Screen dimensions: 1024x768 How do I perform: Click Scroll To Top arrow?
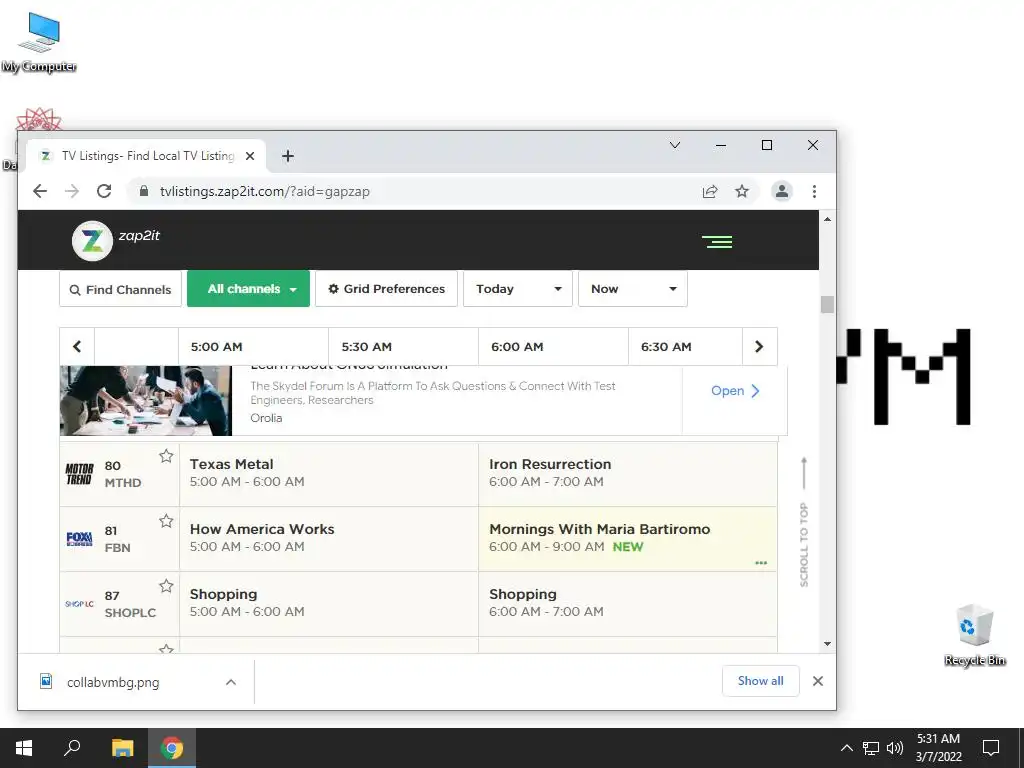804,521
